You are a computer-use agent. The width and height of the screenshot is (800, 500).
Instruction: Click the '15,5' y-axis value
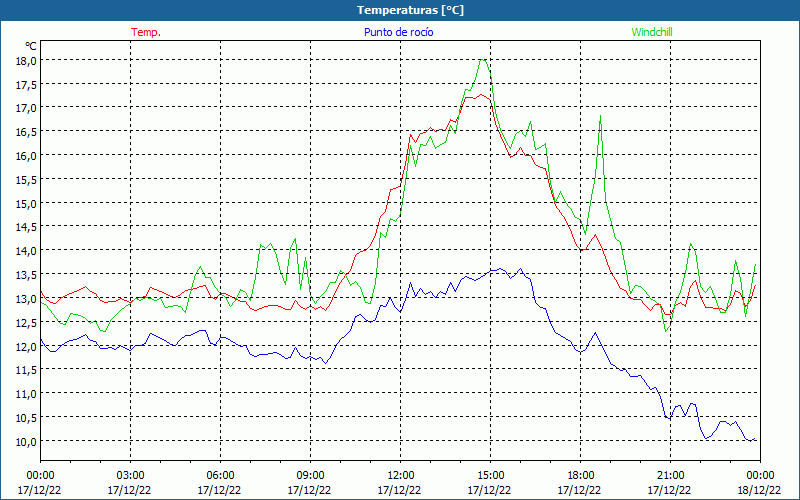pyautogui.click(x=27, y=180)
